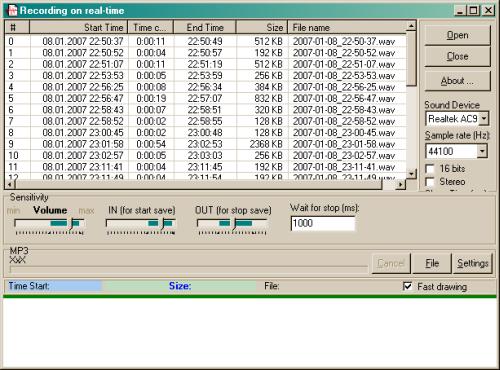Viewport: 500px width, 370px height.
Task: Pick file 2007-01-08_22-53-53.wav
Action: click(x=344, y=76)
